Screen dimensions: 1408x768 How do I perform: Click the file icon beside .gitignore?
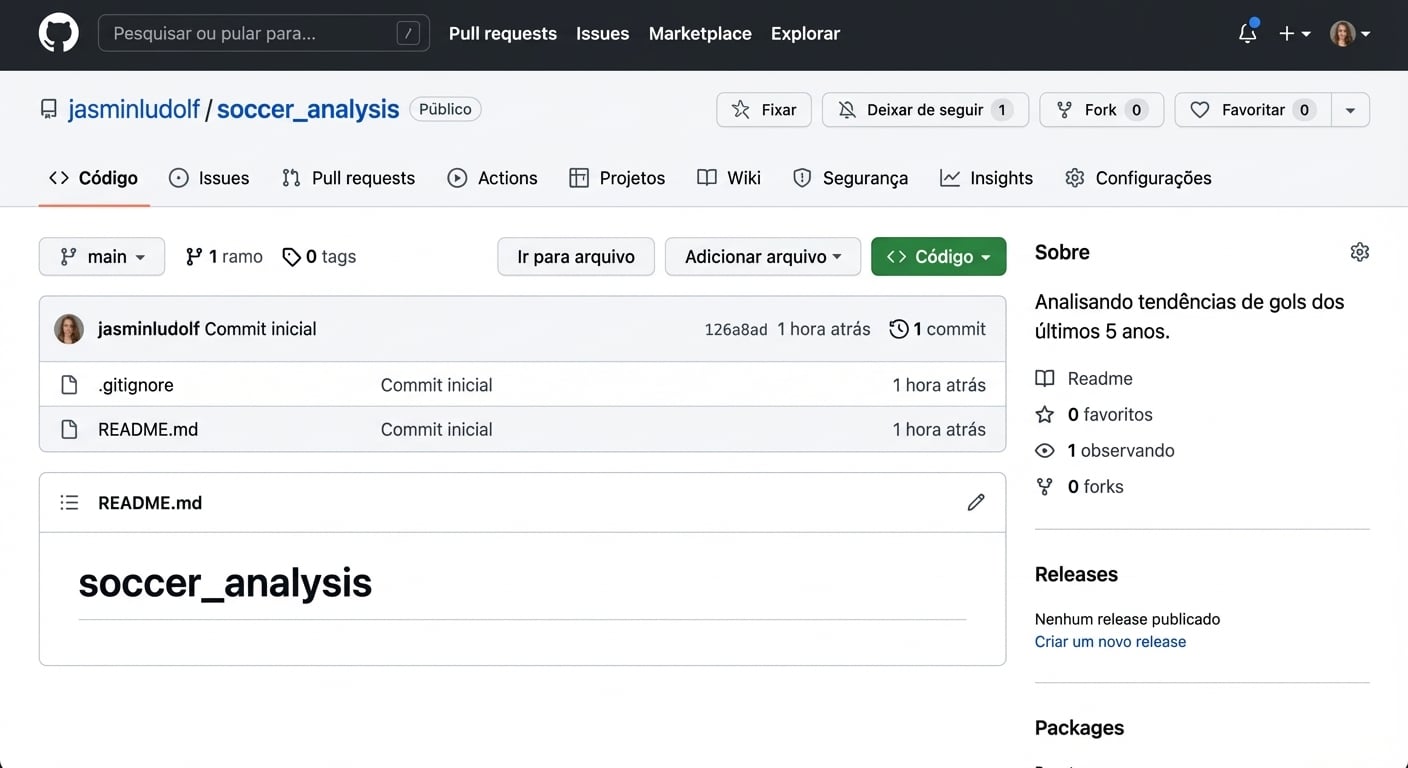pyautogui.click(x=69, y=385)
